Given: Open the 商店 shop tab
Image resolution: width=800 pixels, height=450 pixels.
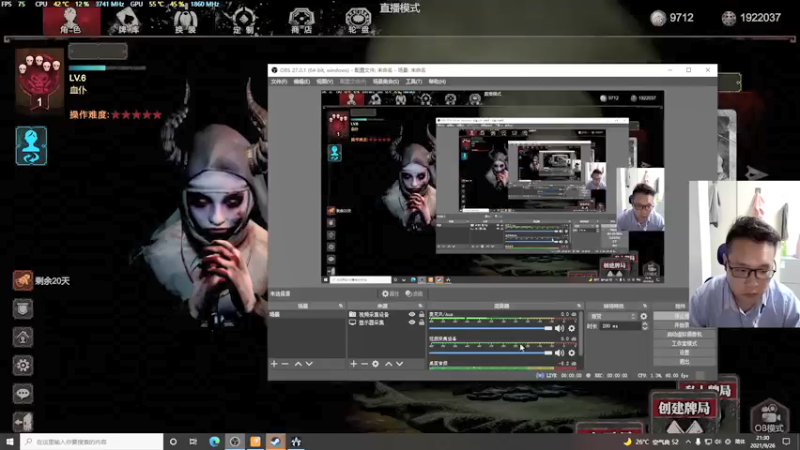Looking at the screenshot, I should coord(302,21).
